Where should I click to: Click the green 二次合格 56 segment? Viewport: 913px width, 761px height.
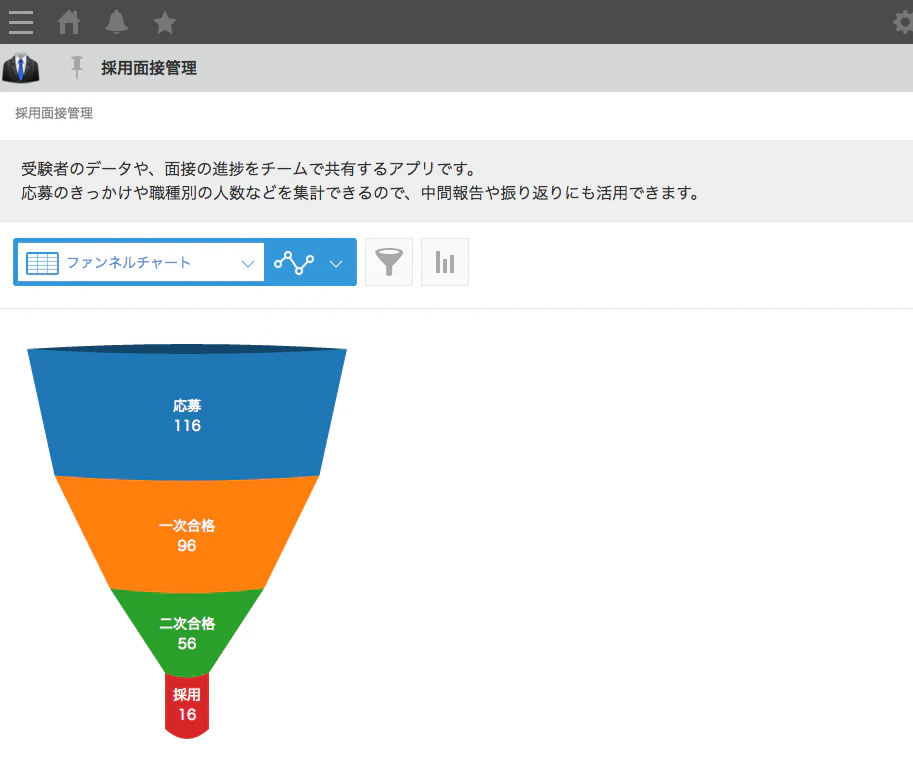187,633
